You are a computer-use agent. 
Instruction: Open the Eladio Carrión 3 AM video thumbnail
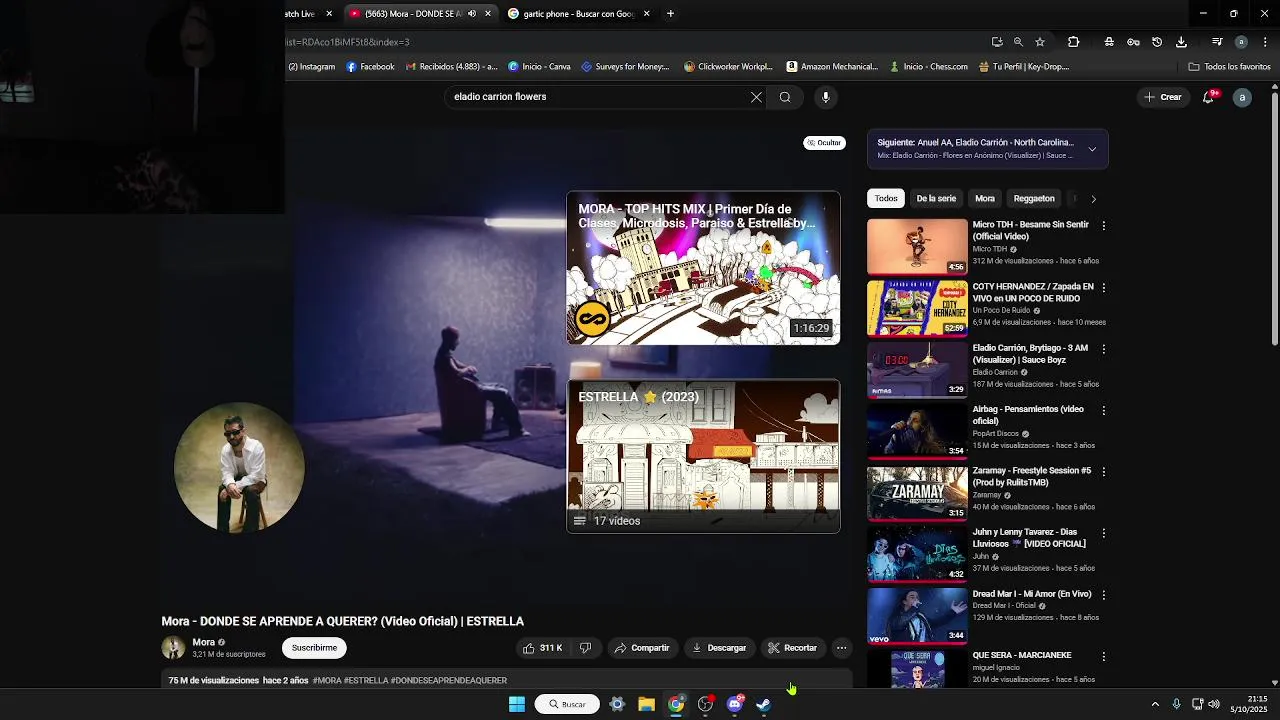[x=917, y=368]
